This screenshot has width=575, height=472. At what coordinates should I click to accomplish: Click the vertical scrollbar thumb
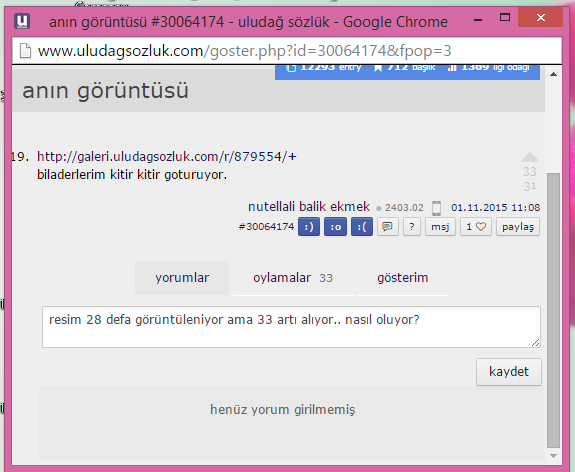click(553, 311)
